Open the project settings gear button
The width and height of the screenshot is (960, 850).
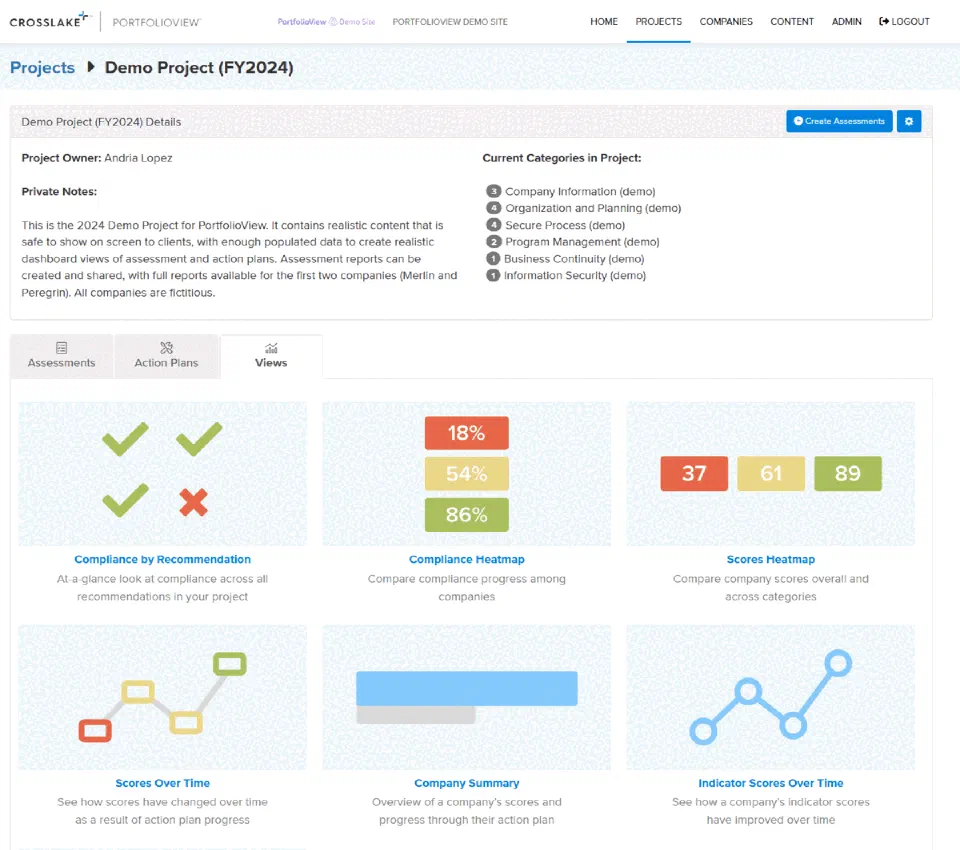909,121
